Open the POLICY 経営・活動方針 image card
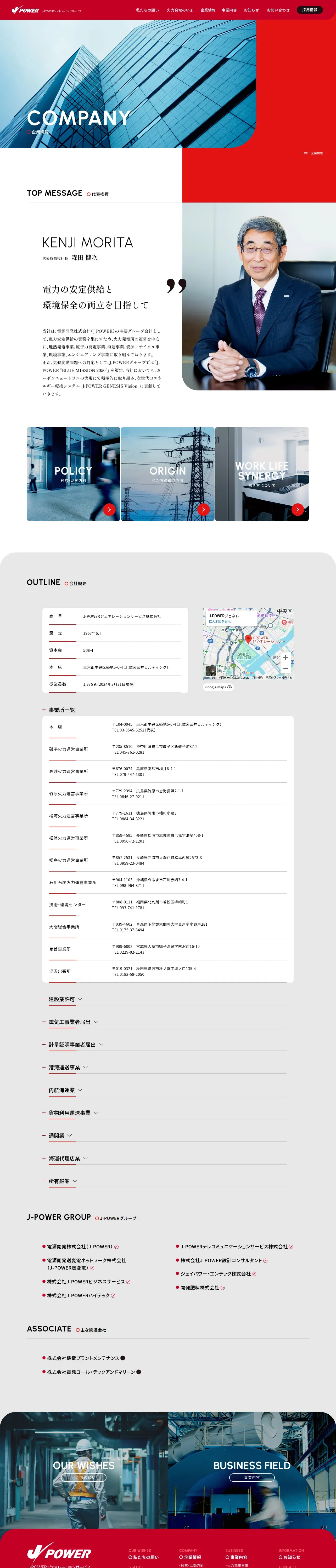The image size is (336, 1568). [x=73, y=474]
